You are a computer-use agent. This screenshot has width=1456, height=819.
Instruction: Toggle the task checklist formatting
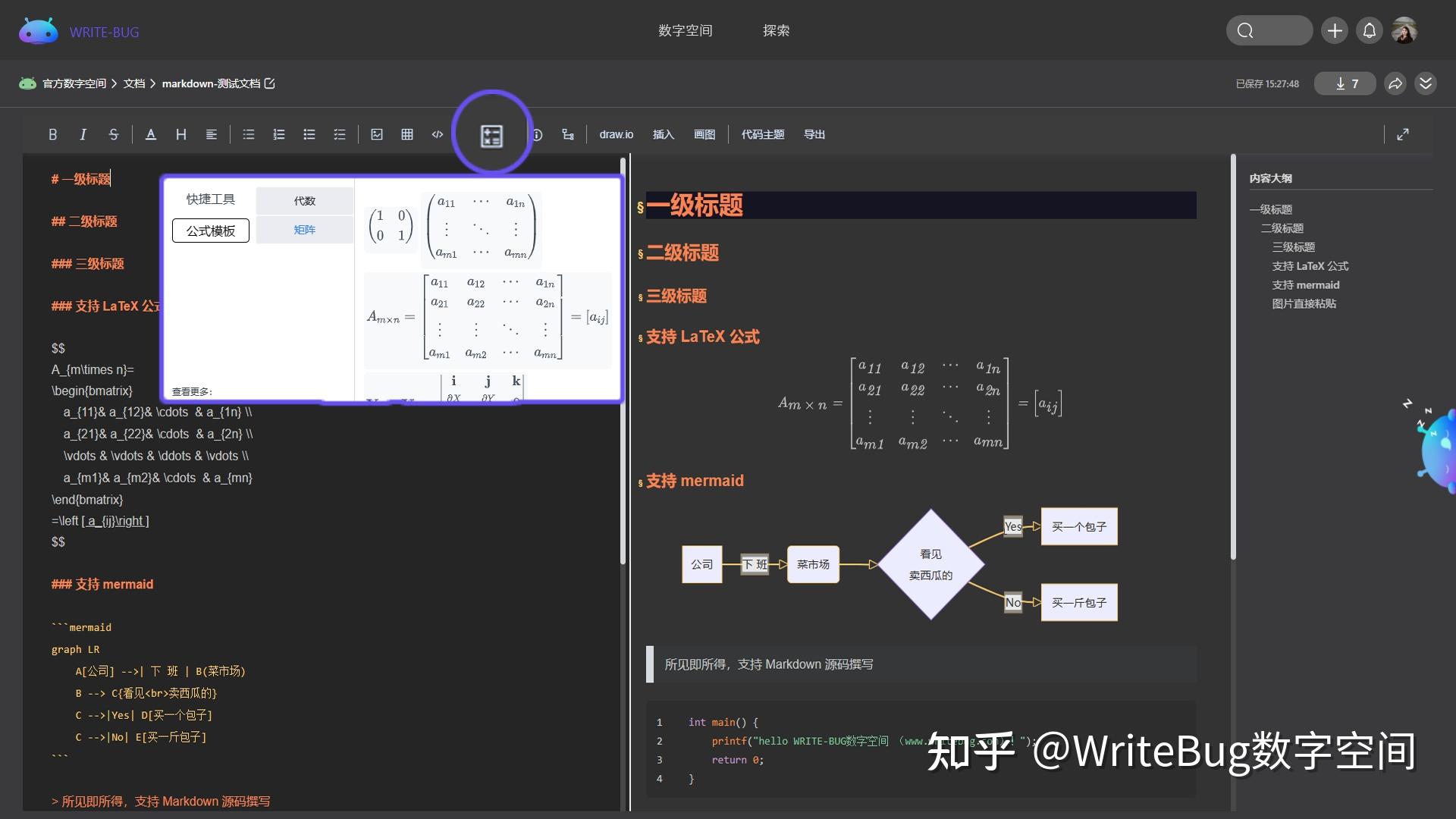[x=339, y=134]
